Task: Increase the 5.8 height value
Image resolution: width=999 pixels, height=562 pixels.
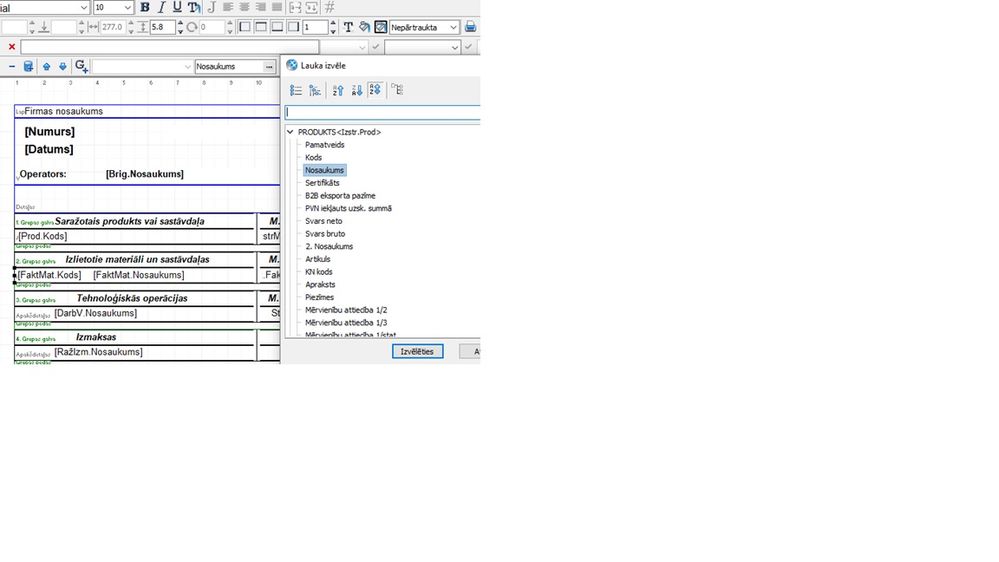Action: tap(180, 24)
